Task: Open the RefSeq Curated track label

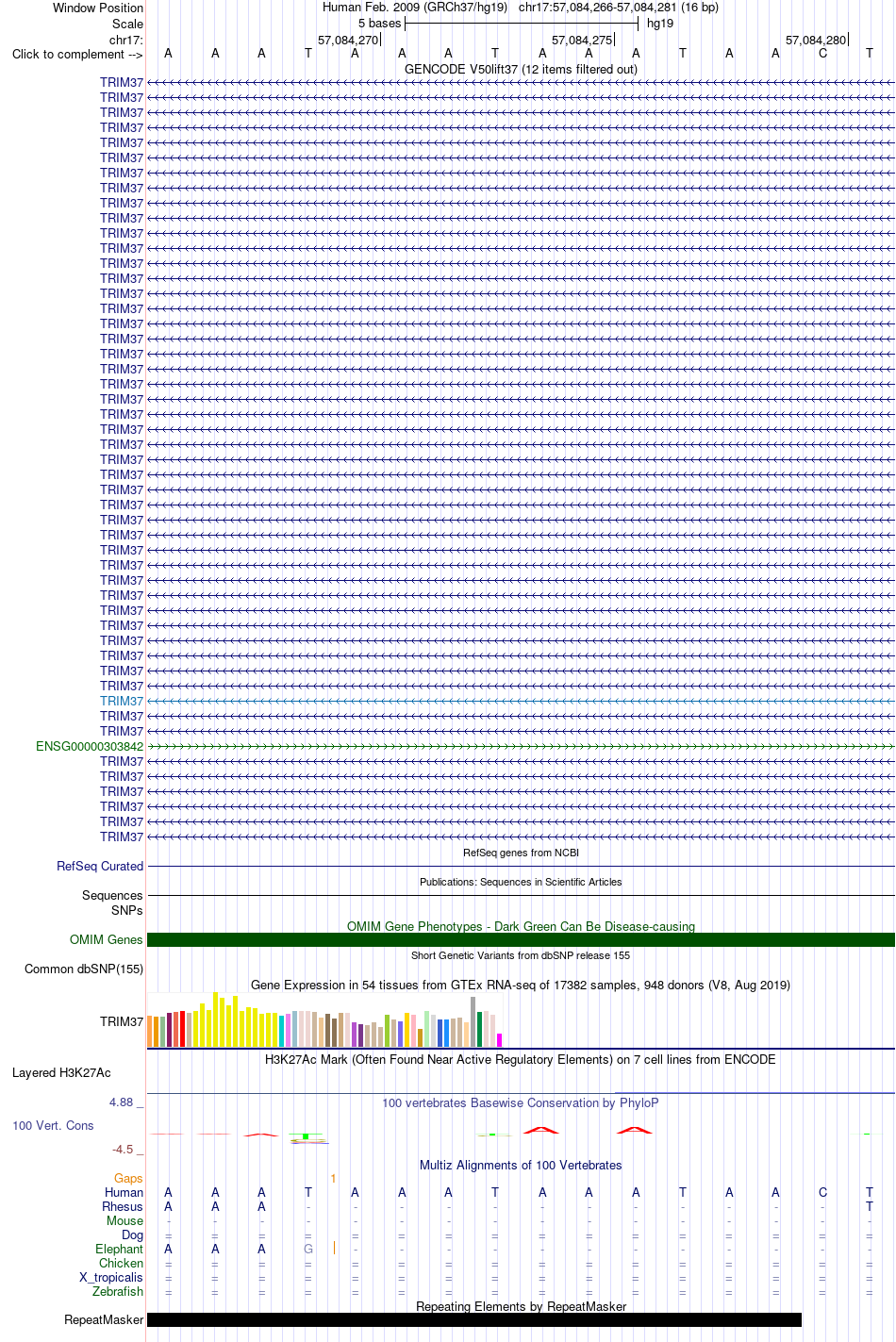Action: tap(100, 866)
